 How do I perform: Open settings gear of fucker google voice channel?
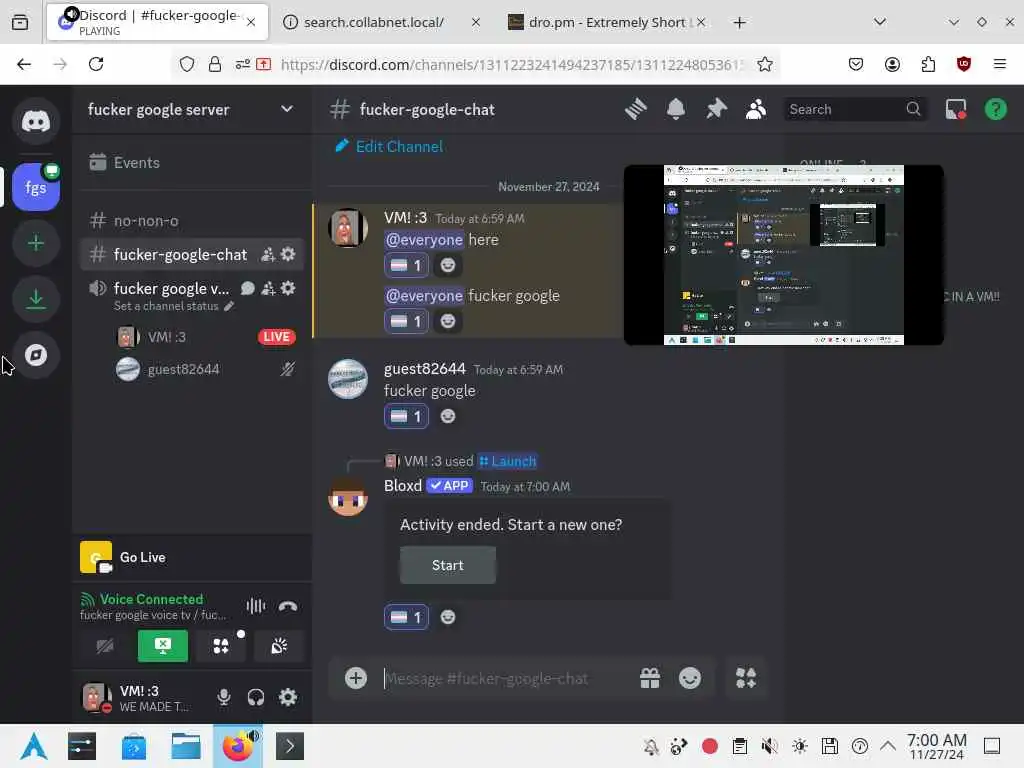(x=288, y=288)
